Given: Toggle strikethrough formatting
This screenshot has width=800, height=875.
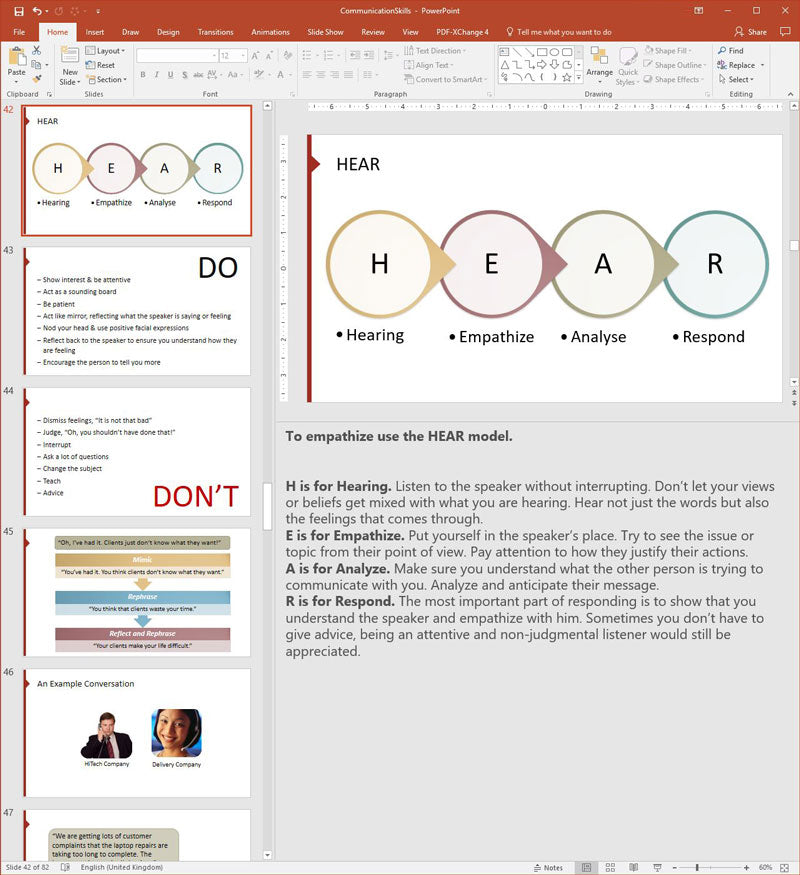Looking at the screenshot, I should pyautogui.click(x=198, y=74).
